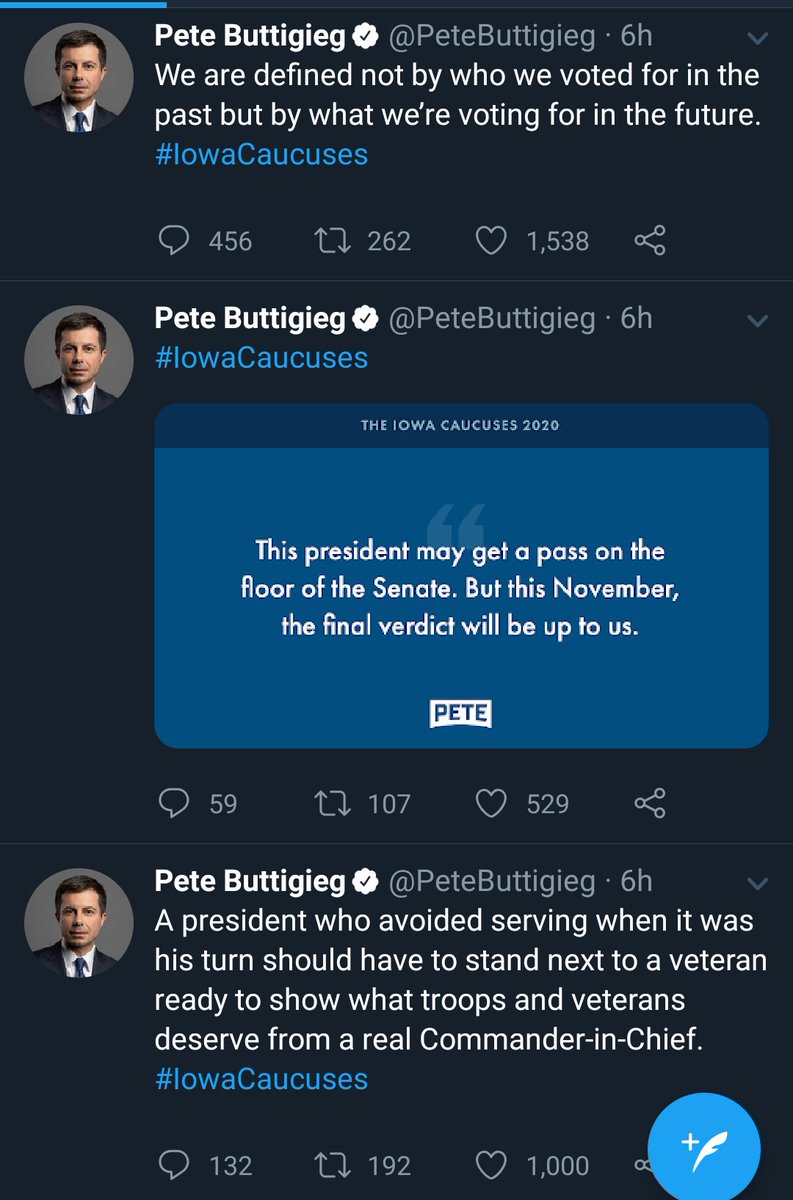Reply to the 'We are defined' tweet
This screenshot has height=1200, width=793.
[x=175, y=241]
